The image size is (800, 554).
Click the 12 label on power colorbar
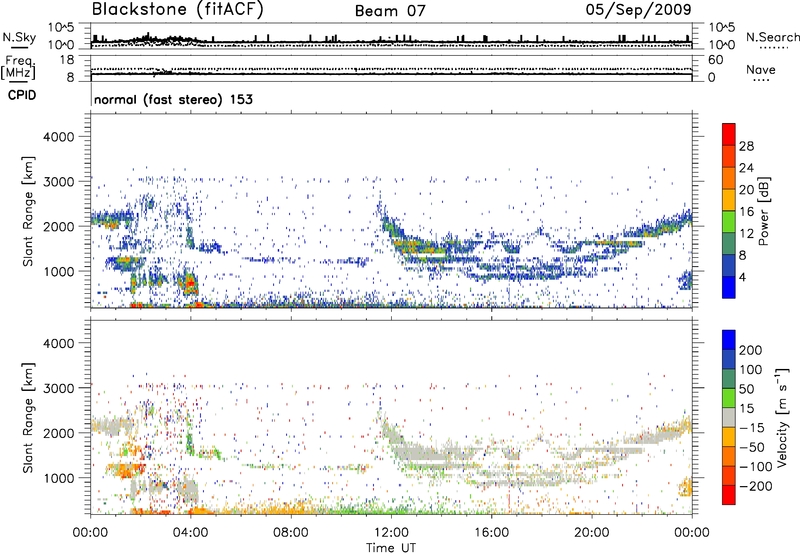[746, 234]
